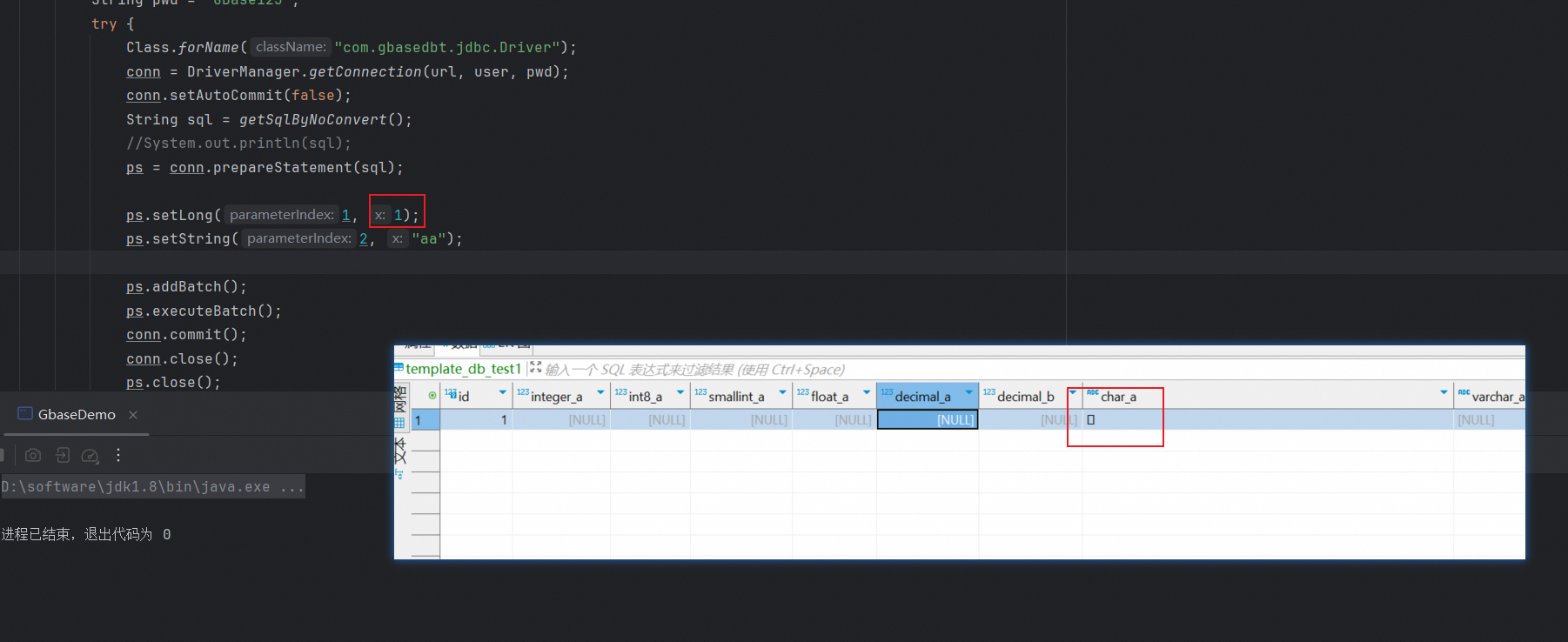Click the integer_a column header

561,396
